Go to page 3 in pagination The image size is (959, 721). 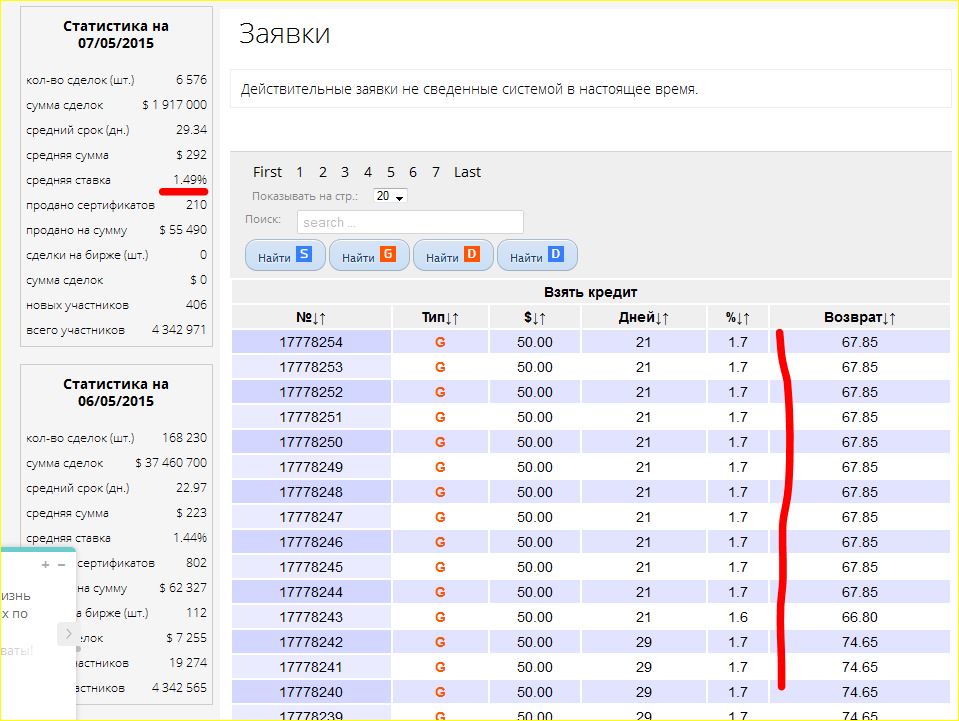[345, 172]
